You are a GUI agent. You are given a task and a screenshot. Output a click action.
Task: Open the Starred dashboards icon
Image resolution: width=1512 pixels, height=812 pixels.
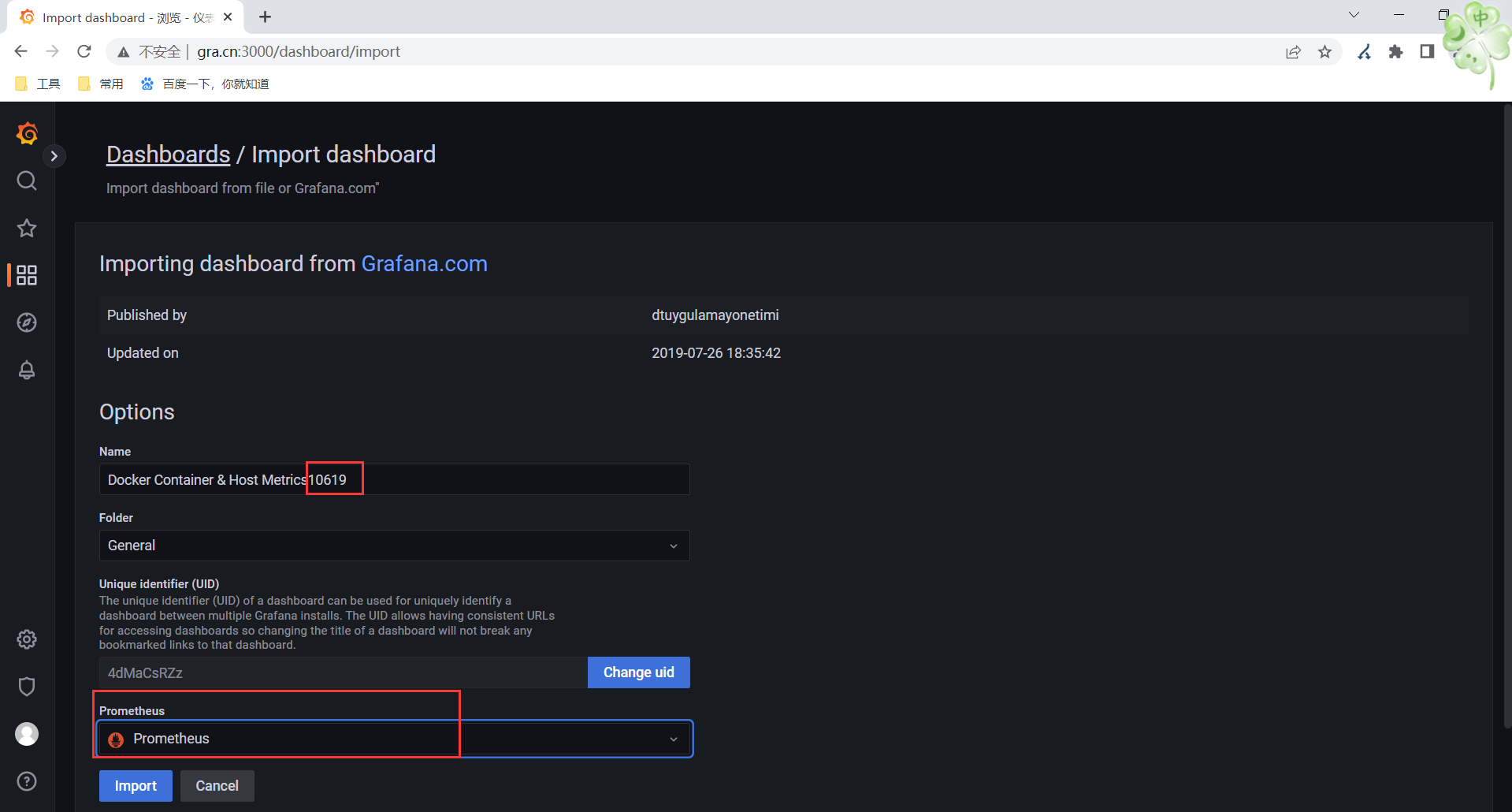pyautogui.click(x=27, y=228)
